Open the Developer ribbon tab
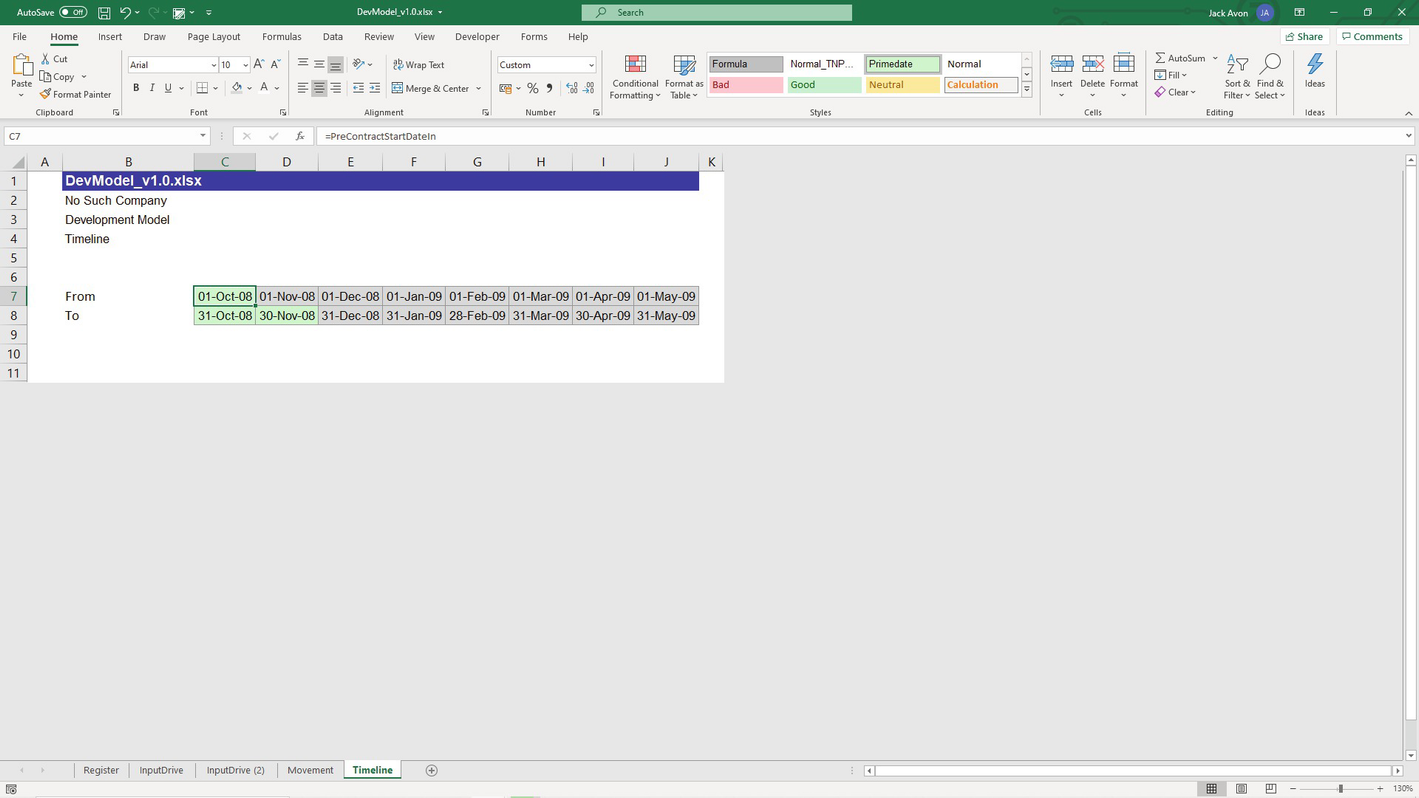Screen dimensions: 1419x798 tap(477, 37)
